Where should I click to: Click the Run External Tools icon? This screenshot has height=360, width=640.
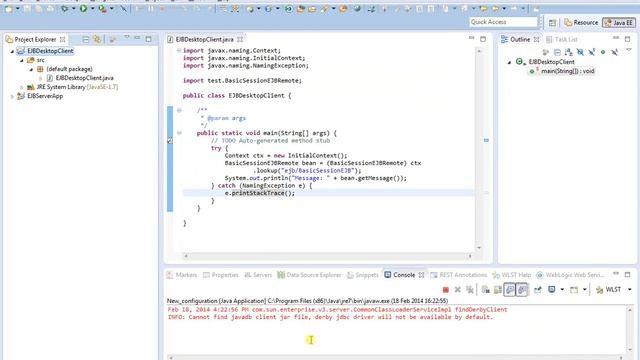point(102,9)
